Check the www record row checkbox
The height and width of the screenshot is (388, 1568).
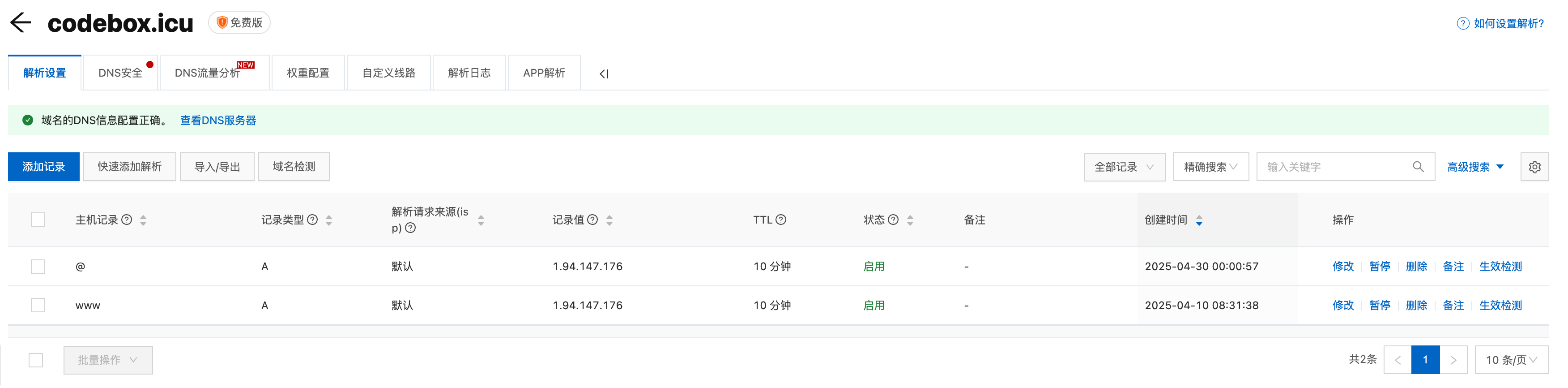tap(38, 305)
